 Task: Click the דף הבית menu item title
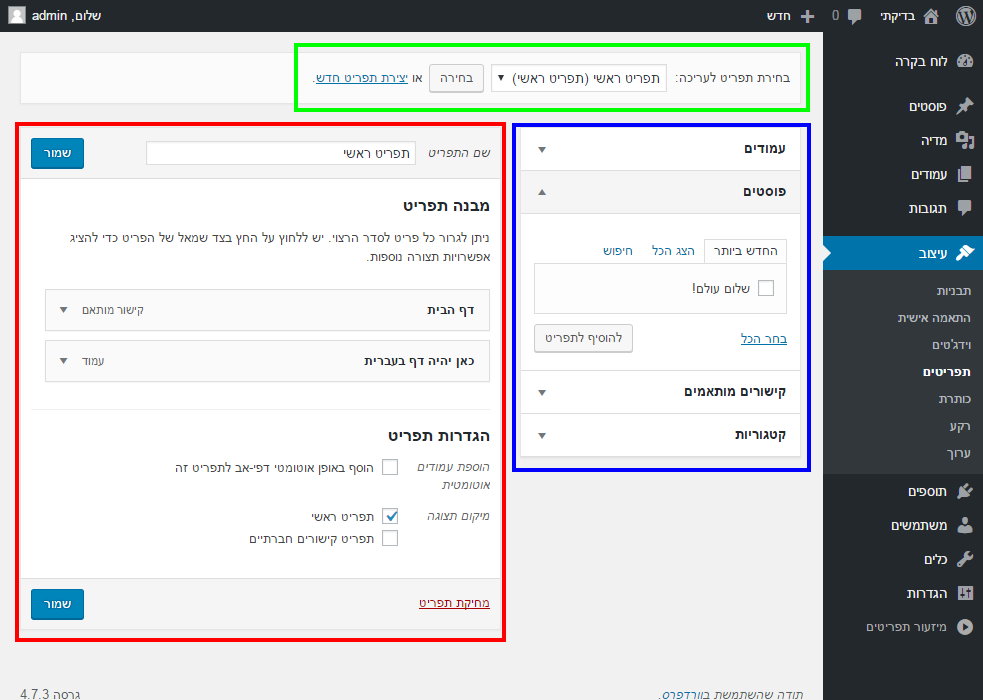(x=451, y=310)
